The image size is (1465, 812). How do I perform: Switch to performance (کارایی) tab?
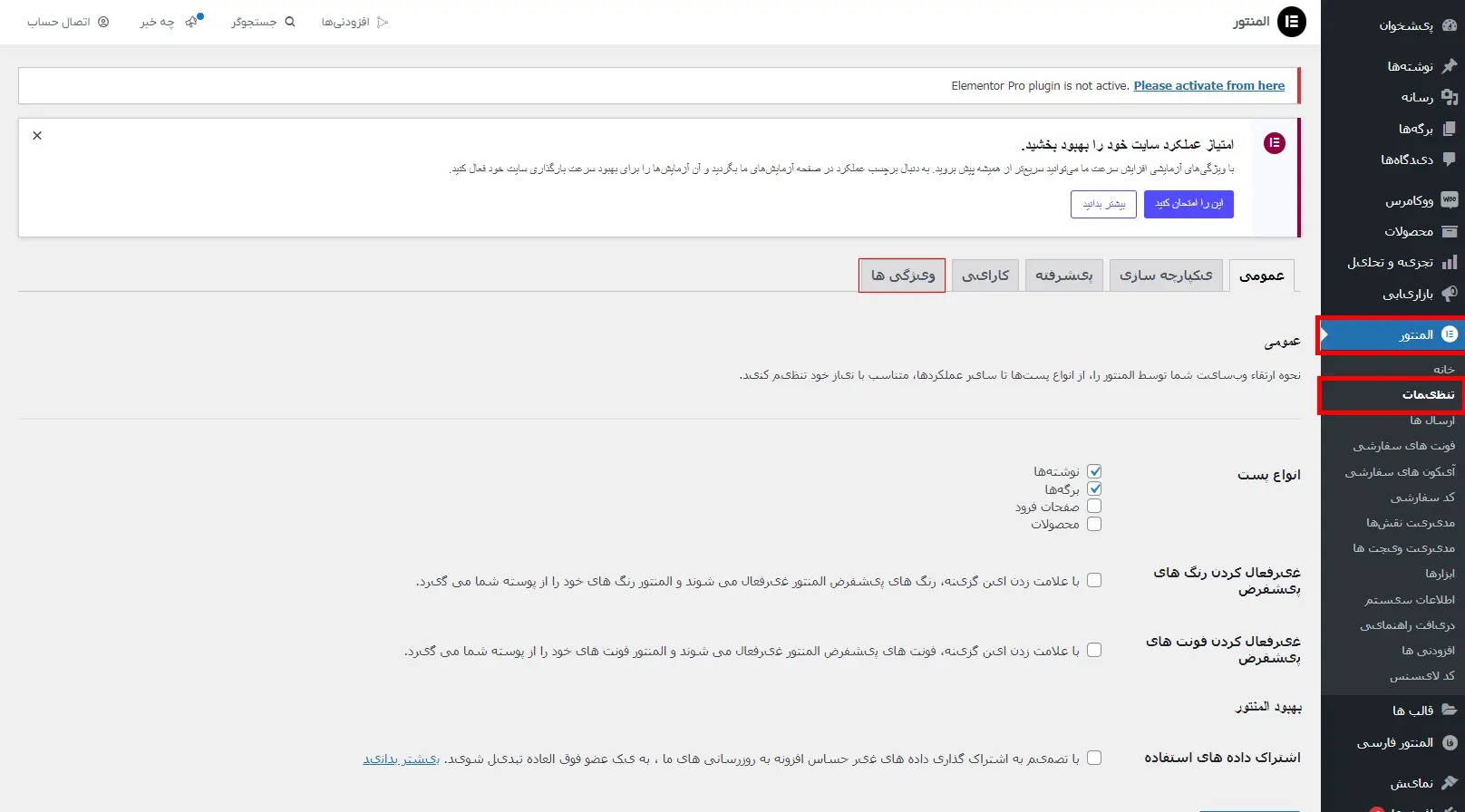coord(985,275)
